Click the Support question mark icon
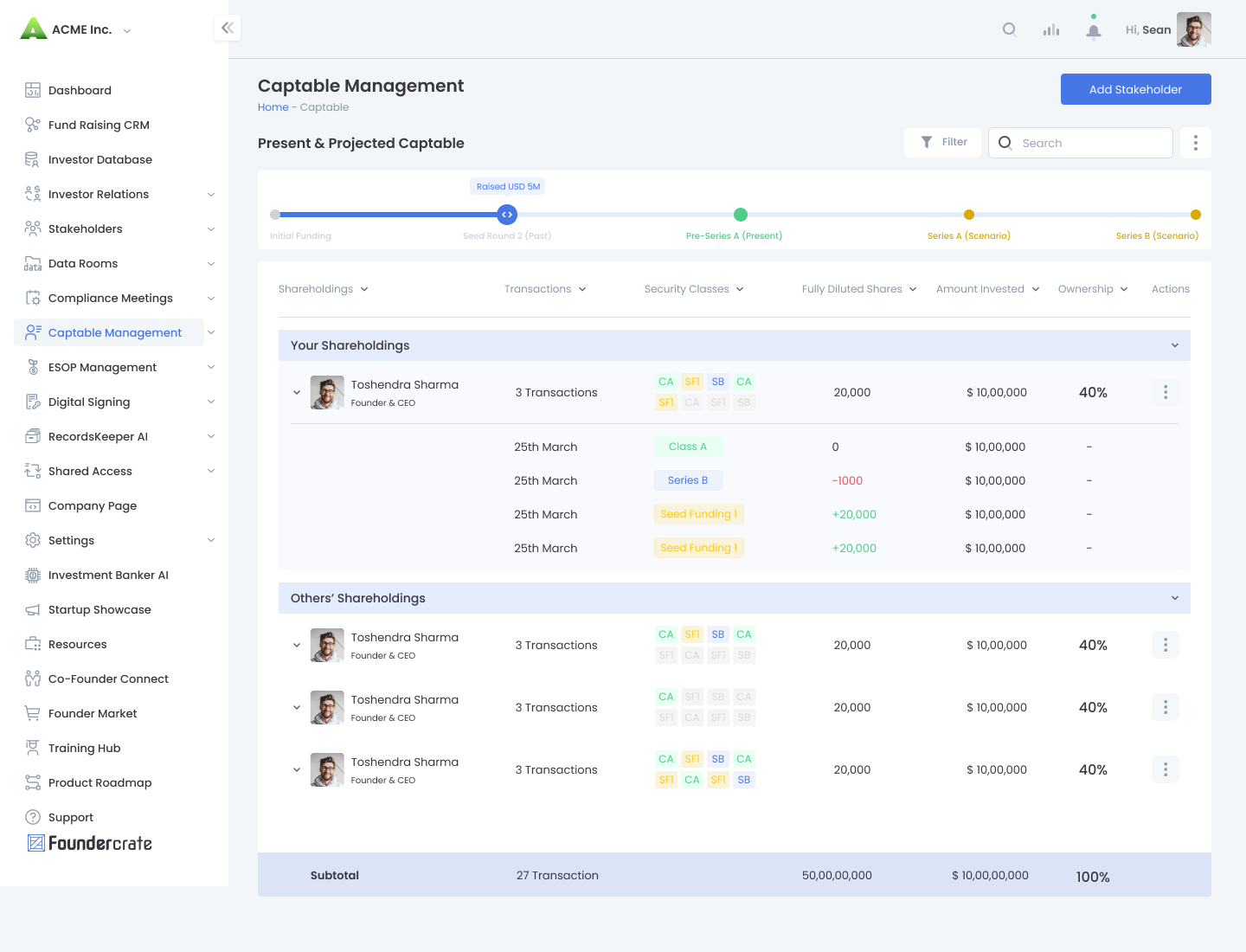 tap(33, 817)
